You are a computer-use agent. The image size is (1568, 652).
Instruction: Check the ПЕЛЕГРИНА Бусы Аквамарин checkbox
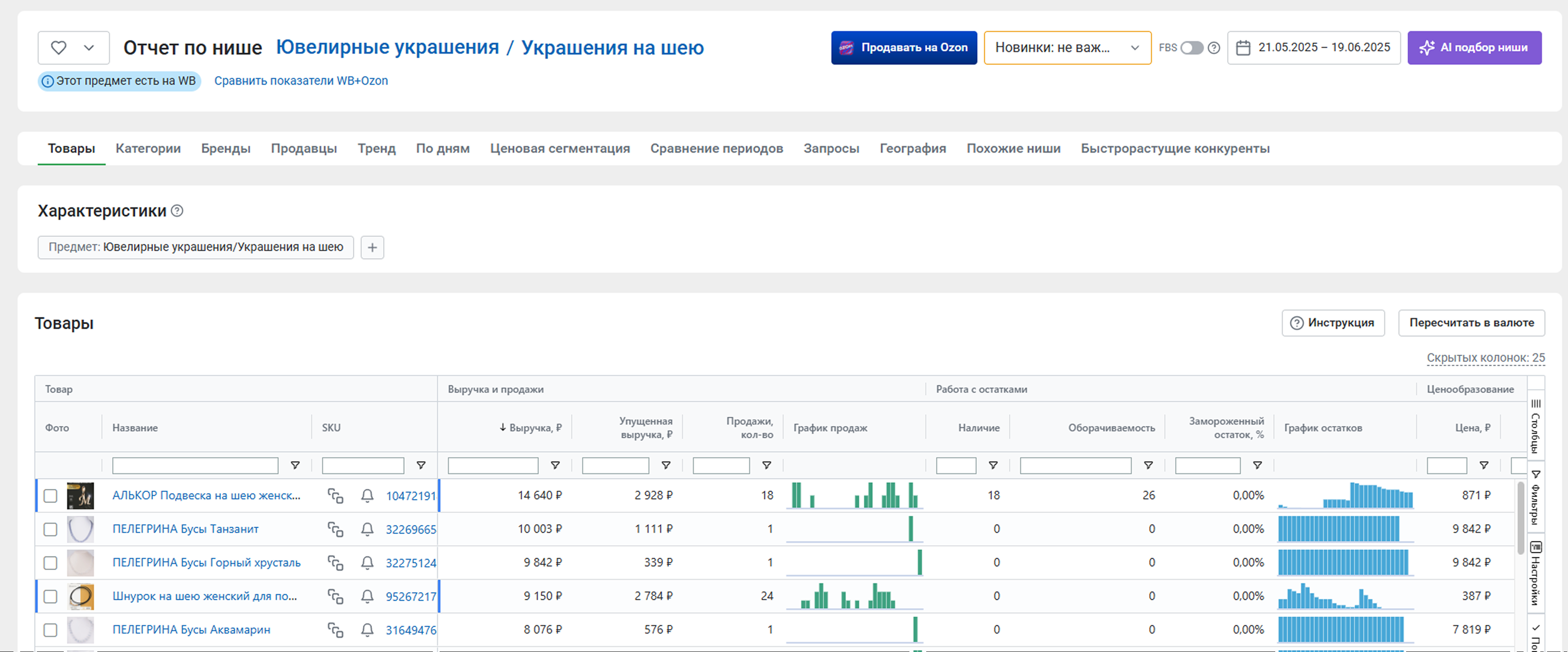click(x=50, y=629)
